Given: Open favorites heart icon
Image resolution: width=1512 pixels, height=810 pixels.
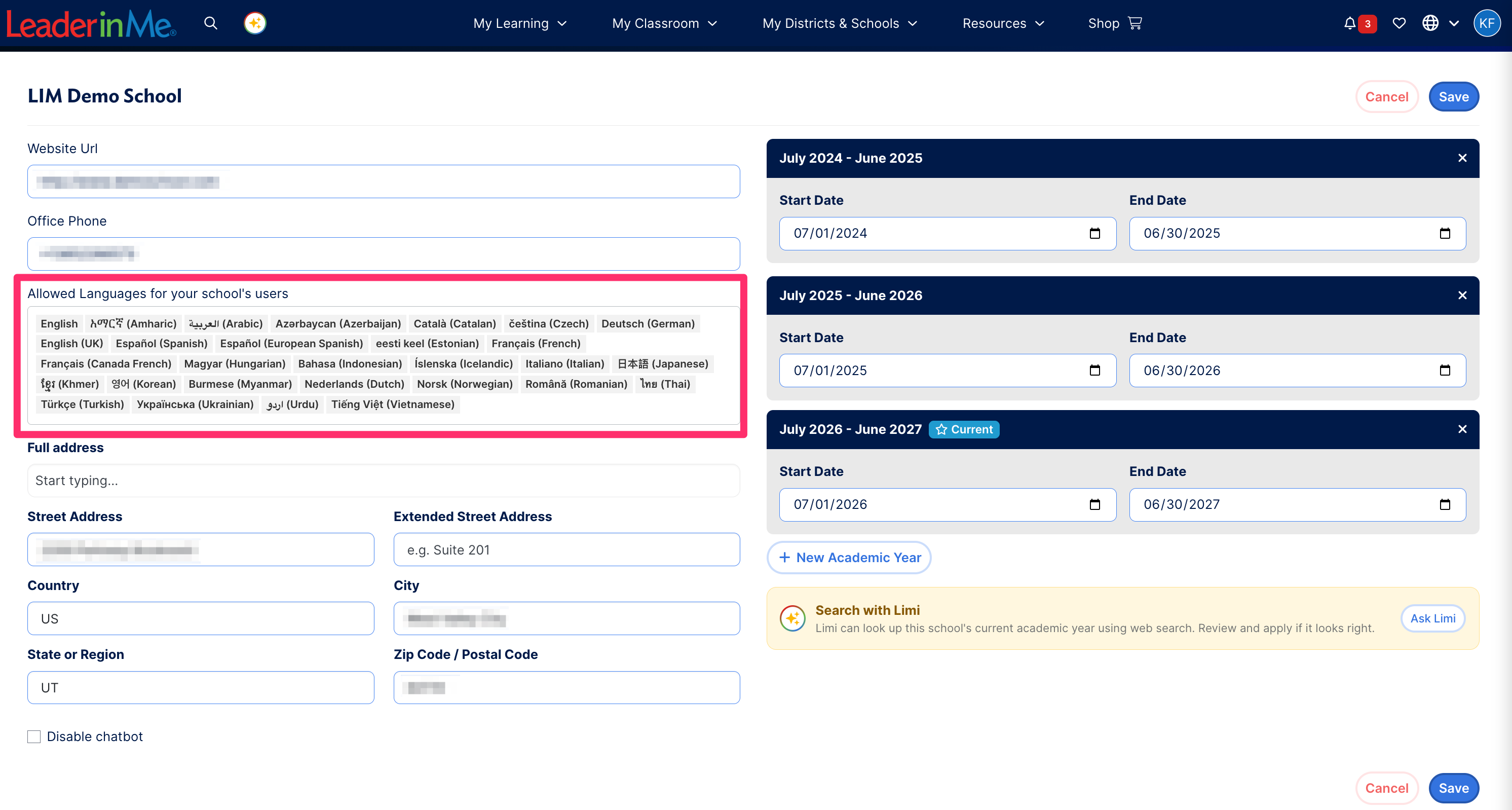Looking at the screenshot, I should (x=1400, y=23).
